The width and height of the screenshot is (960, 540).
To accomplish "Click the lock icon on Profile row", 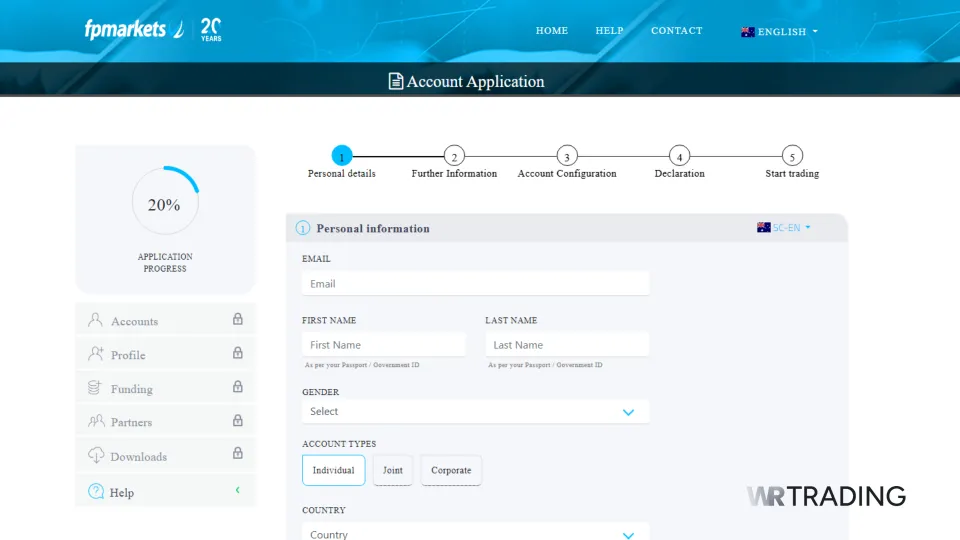I will 238,353.
